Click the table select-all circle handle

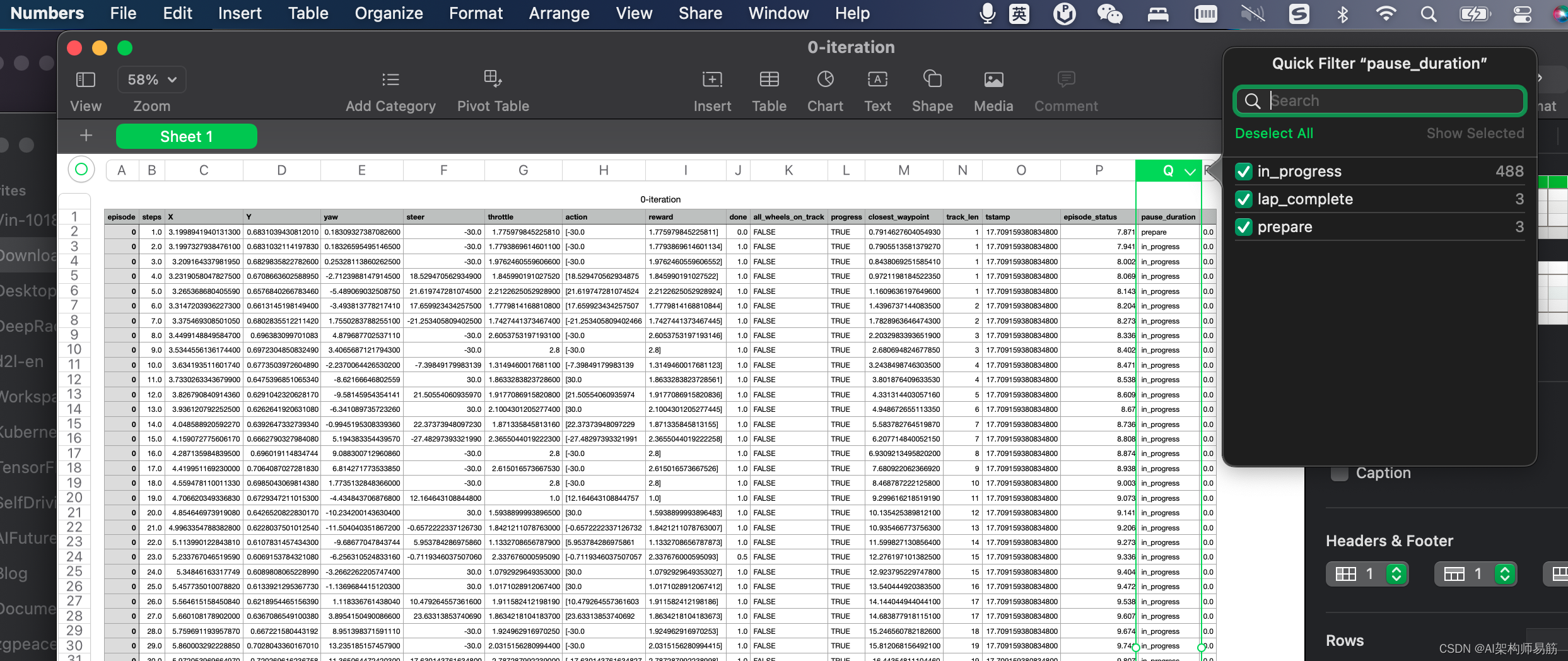[81, 169]
